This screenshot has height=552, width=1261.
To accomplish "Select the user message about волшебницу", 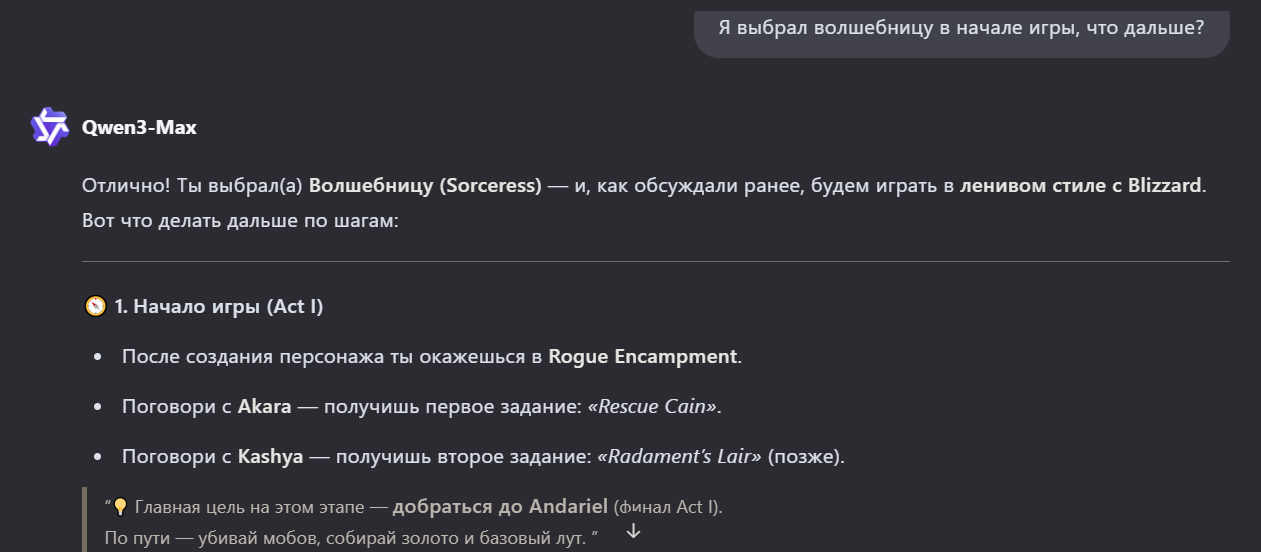I will (960, 27).
